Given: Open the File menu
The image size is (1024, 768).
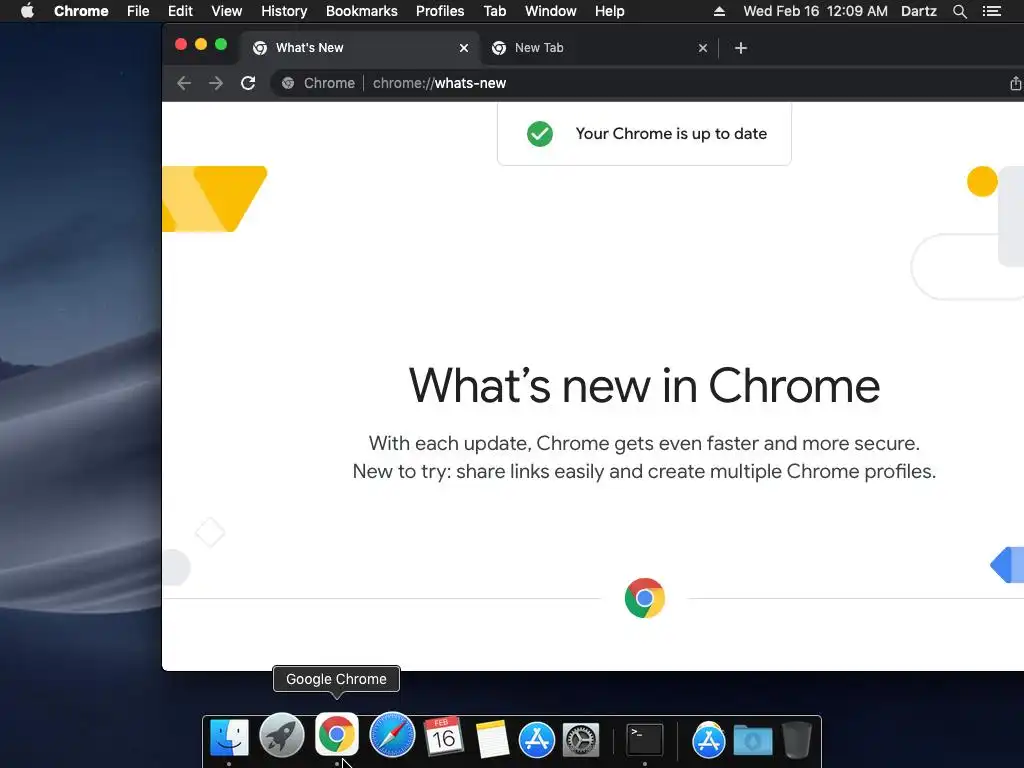Looking at the screenshot, I should [x=138, y=11].
